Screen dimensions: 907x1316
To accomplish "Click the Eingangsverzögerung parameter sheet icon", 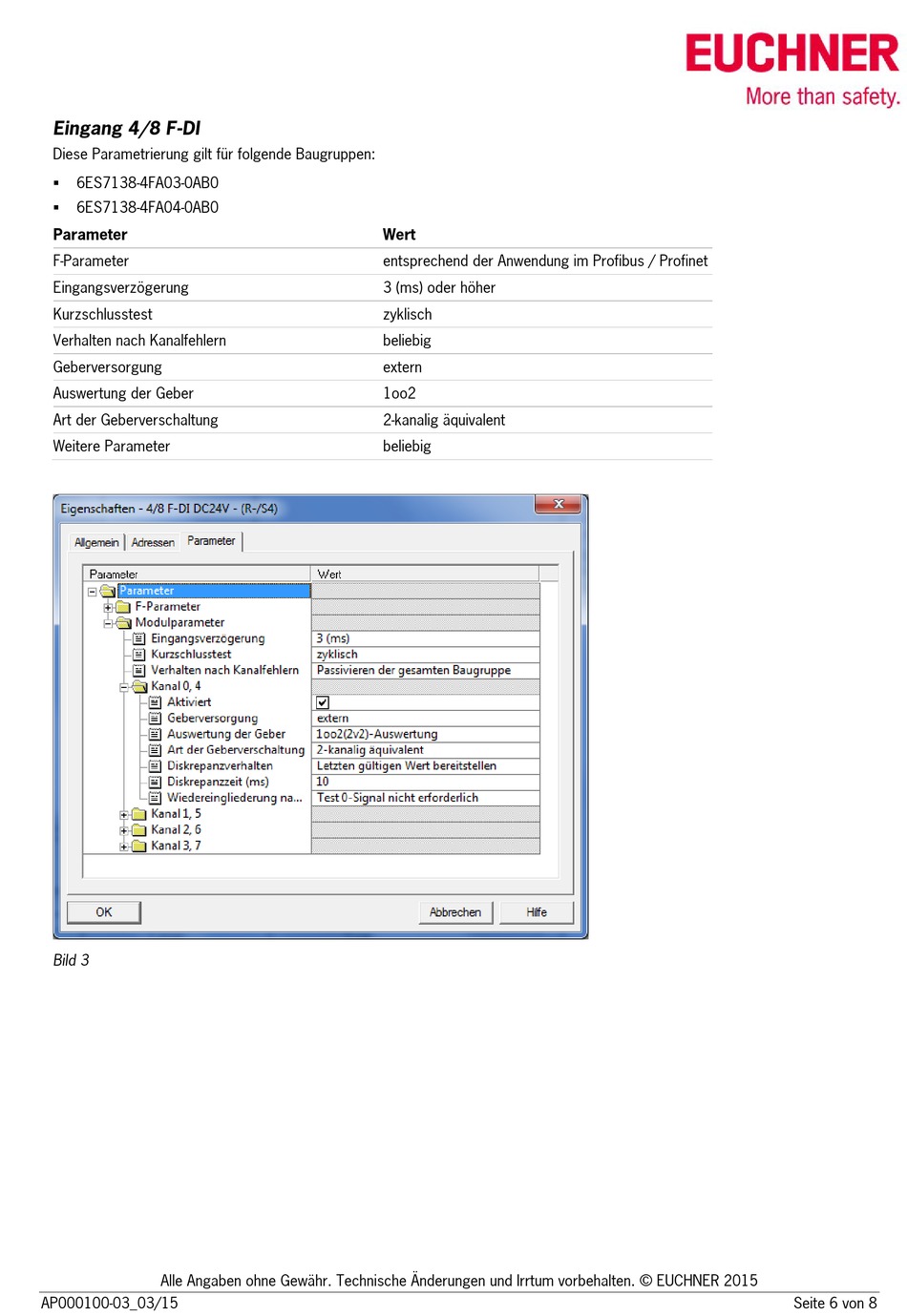I will [x=139, y=638].
